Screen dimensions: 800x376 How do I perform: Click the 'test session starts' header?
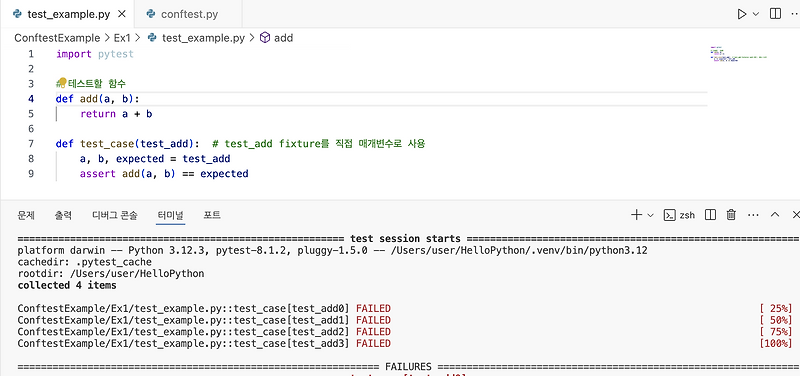[x=406, y=238]
